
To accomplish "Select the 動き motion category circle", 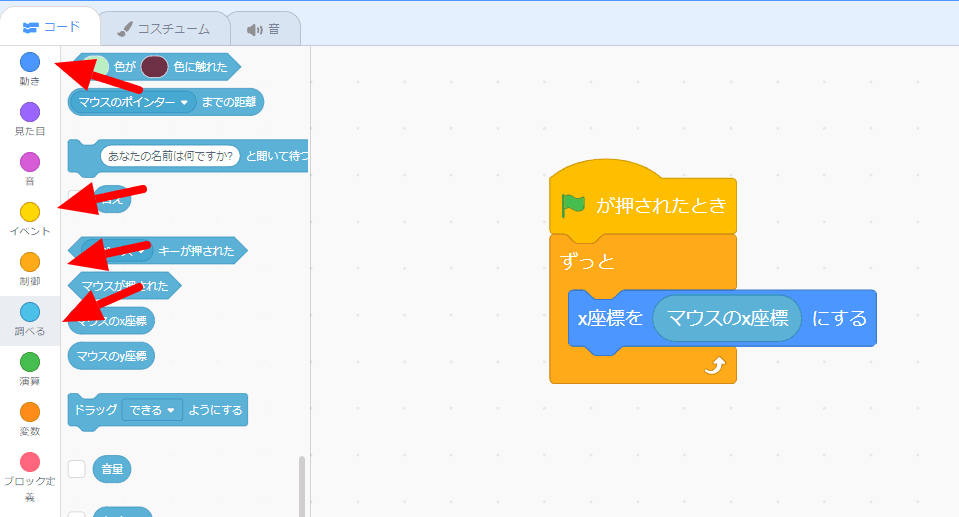I will [30, 62].
